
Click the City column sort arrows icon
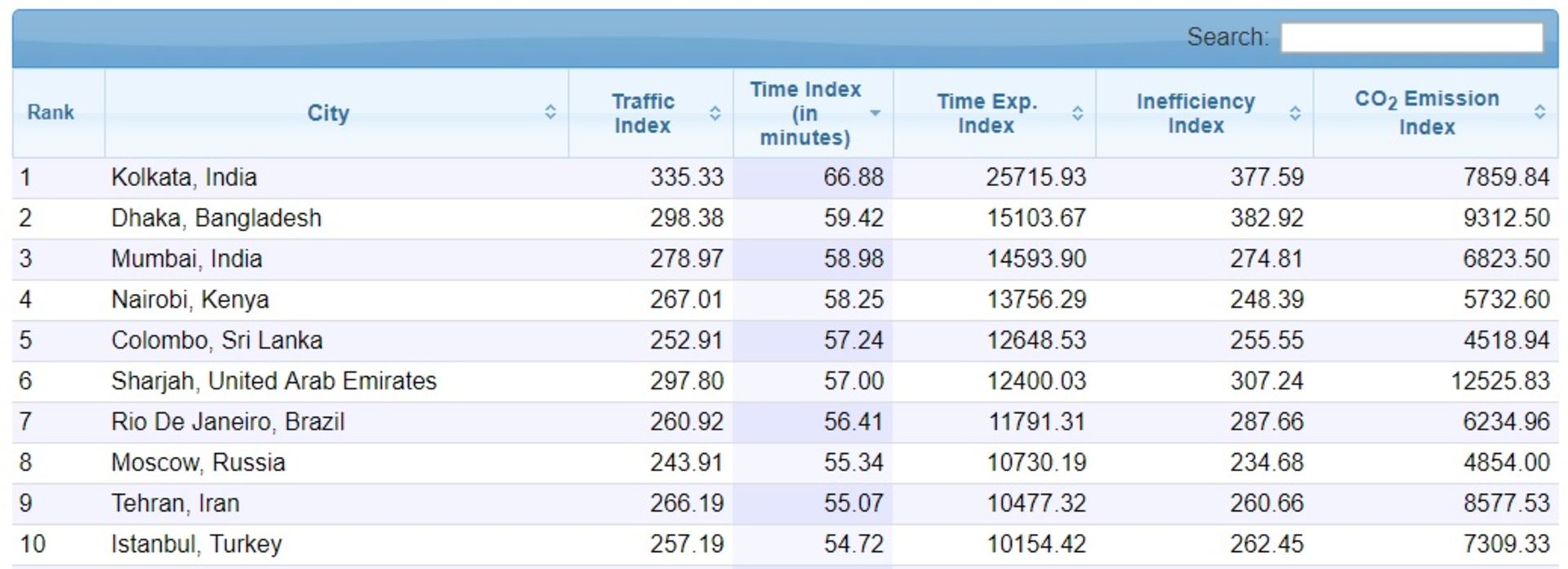pos(550,113)
